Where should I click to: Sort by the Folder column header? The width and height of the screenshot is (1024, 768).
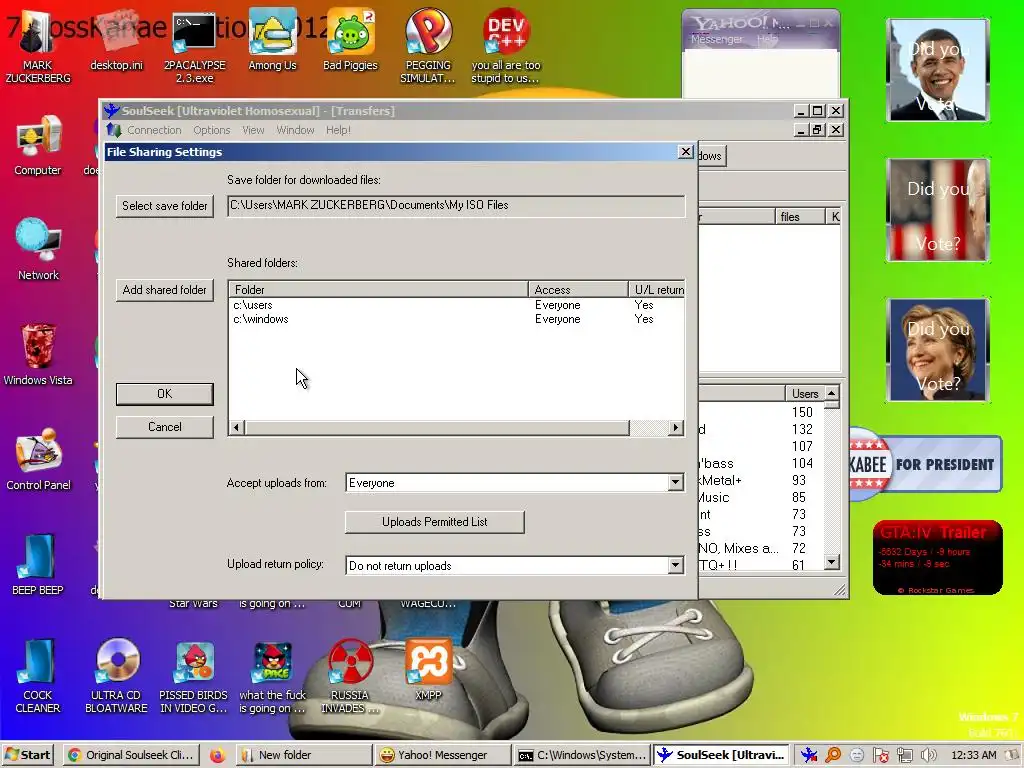[x=378, y=289]
